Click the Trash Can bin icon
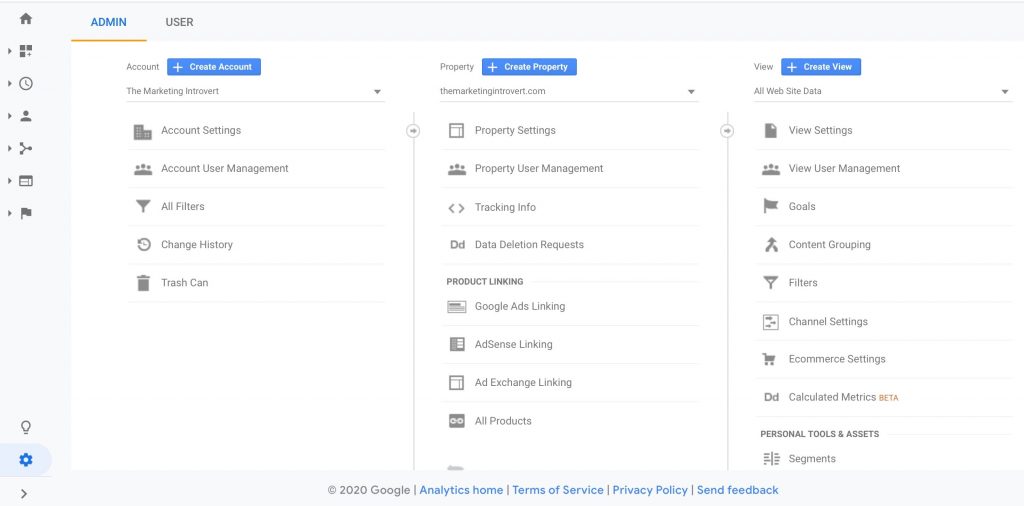 pyautogui.click(x=142, y=283)
